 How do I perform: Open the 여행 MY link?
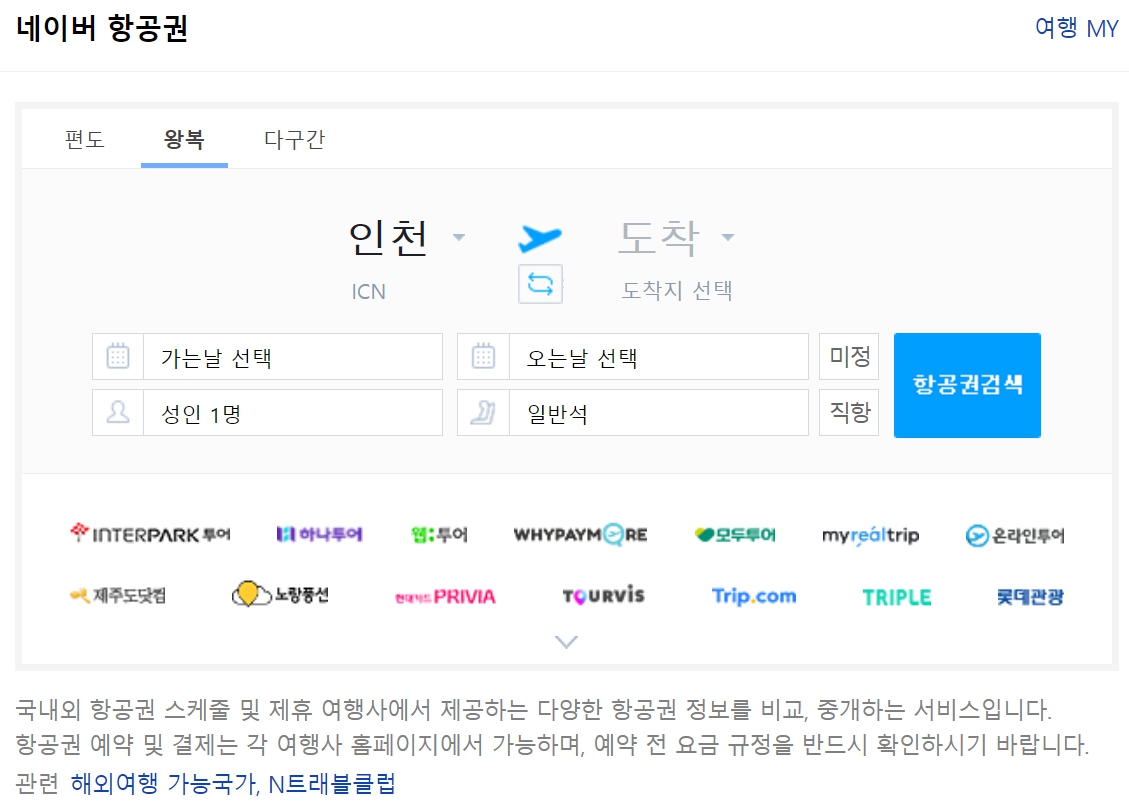(1076, 28)
